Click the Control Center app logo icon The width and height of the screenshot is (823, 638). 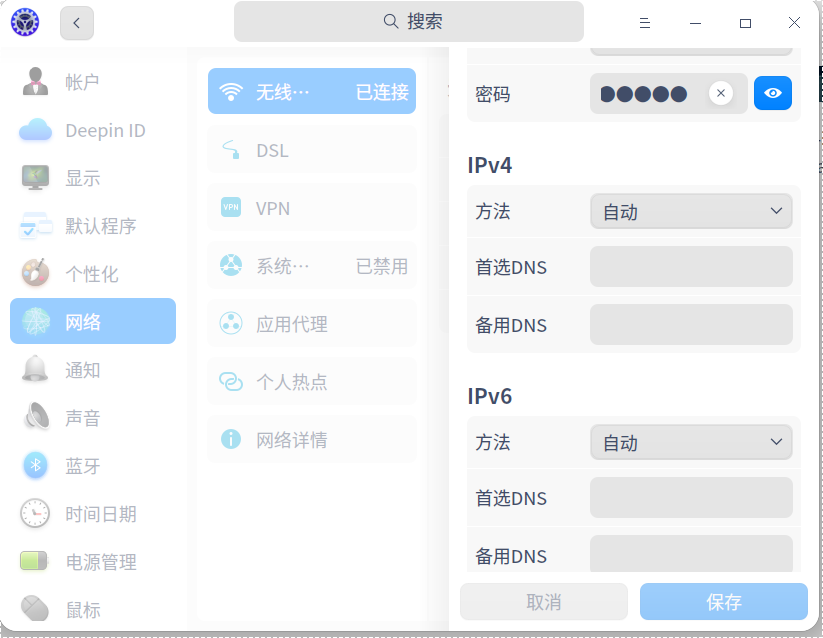click(x=25, y=23)
